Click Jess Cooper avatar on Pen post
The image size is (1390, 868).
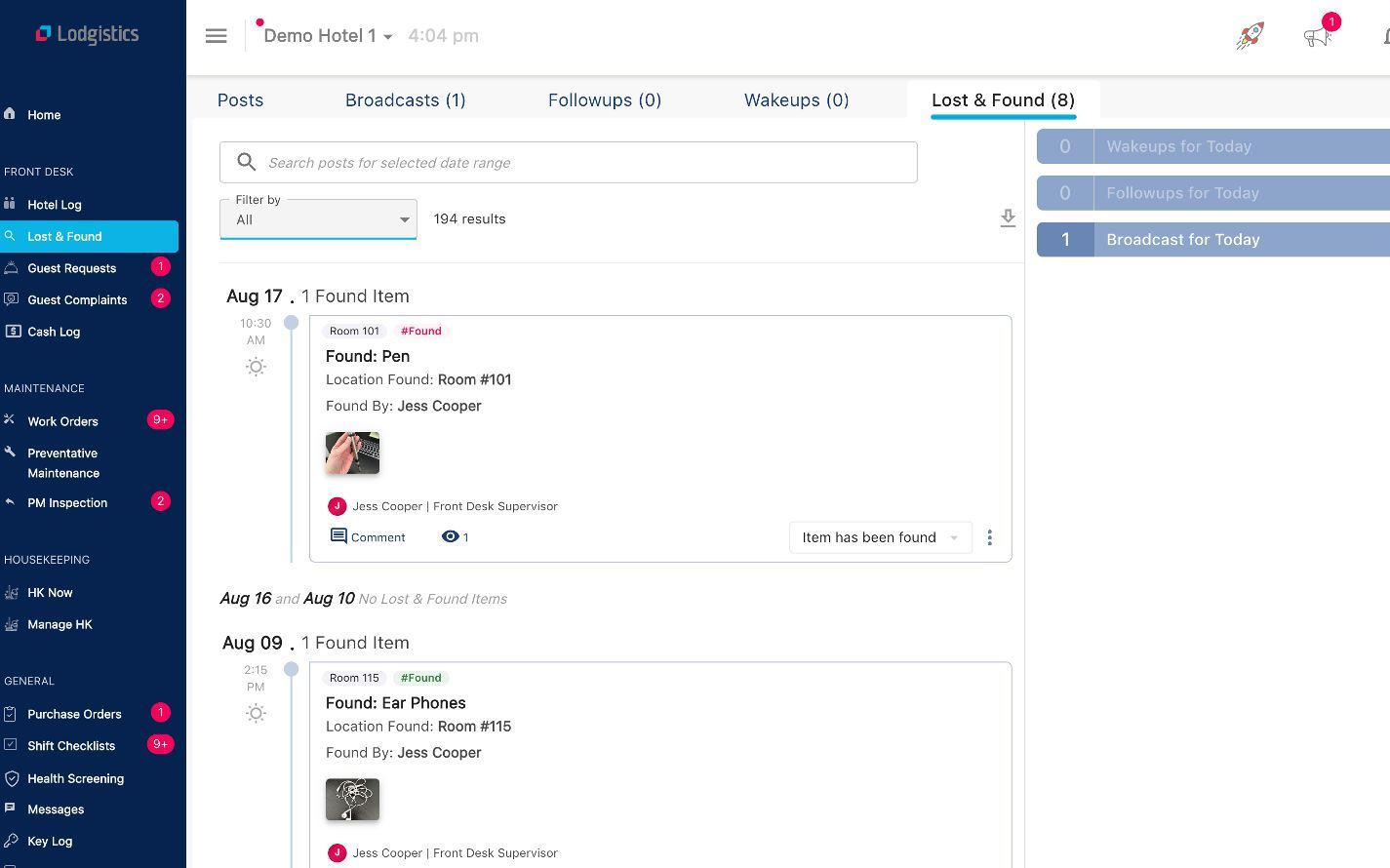click(x=337, y=506)
